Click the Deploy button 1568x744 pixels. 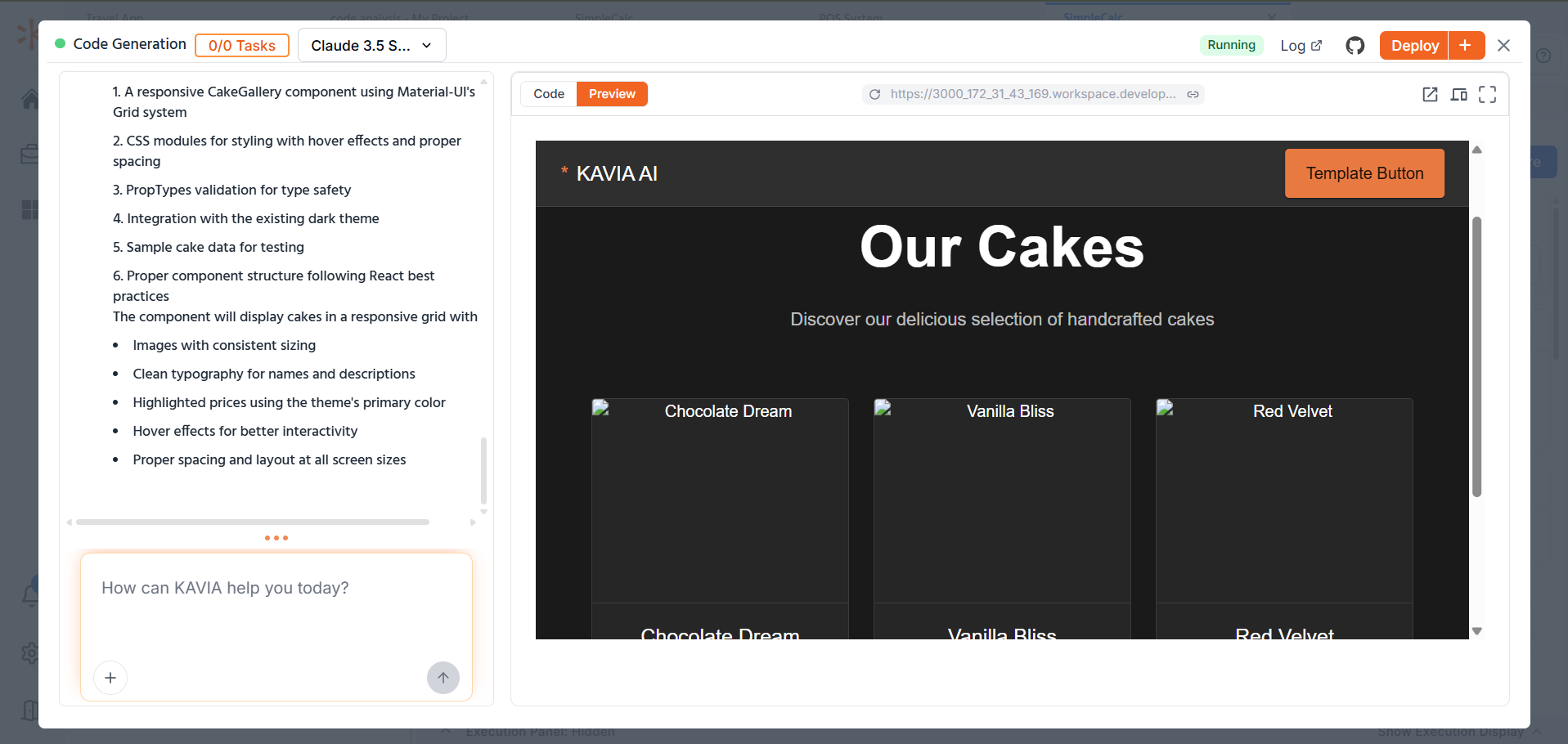point(1414,45)
